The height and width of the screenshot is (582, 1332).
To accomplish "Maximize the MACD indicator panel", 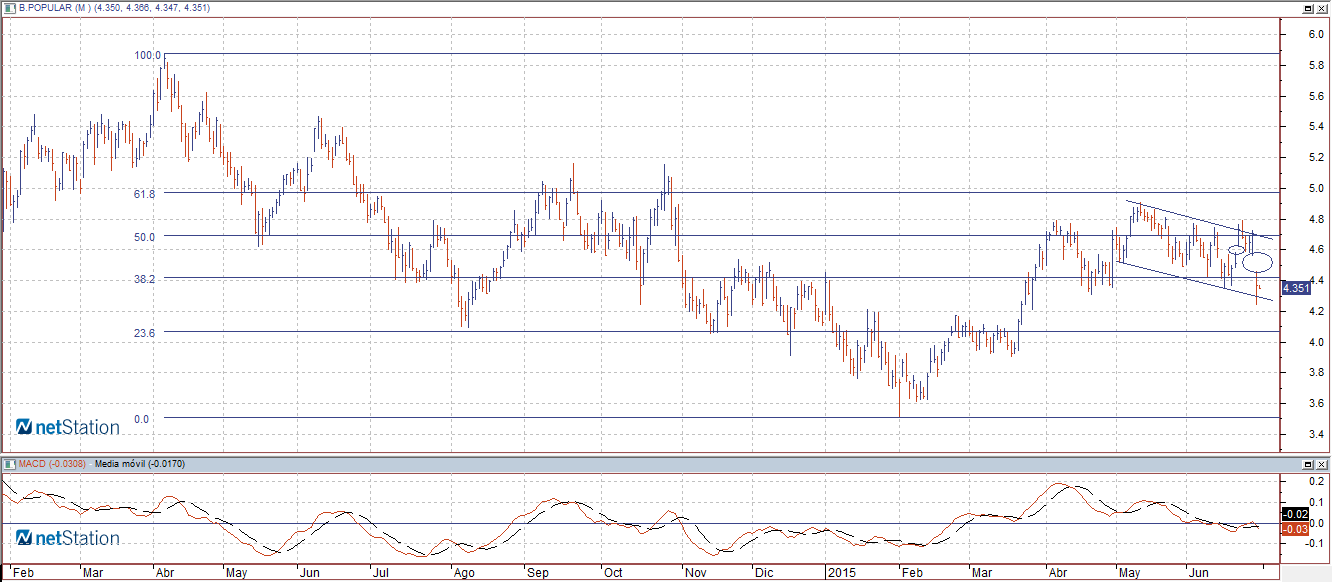I will click(1307, 465).
